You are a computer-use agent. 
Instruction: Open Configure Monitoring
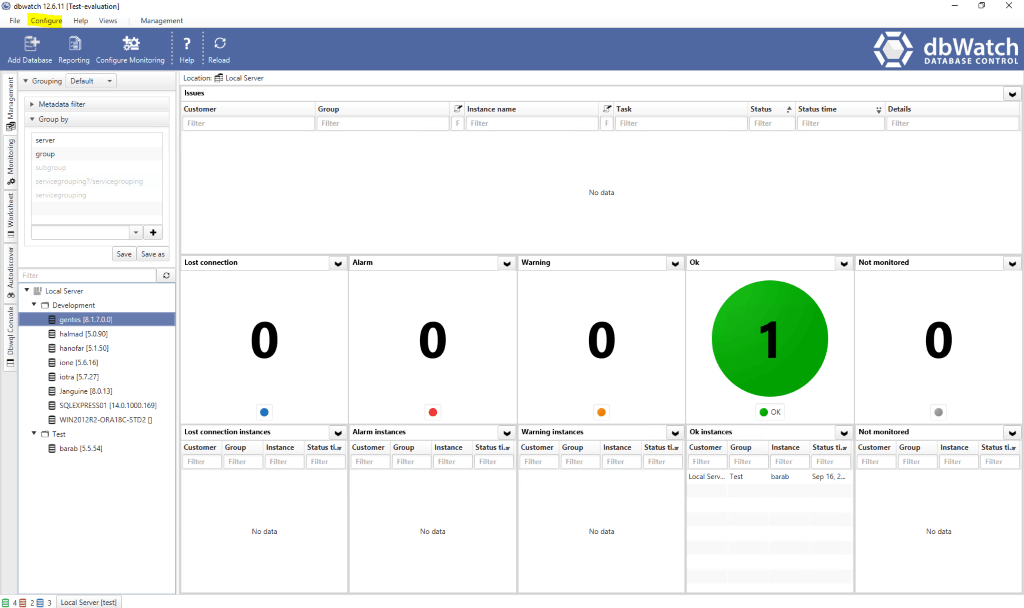pyautogui.click(x=130, y=50)
